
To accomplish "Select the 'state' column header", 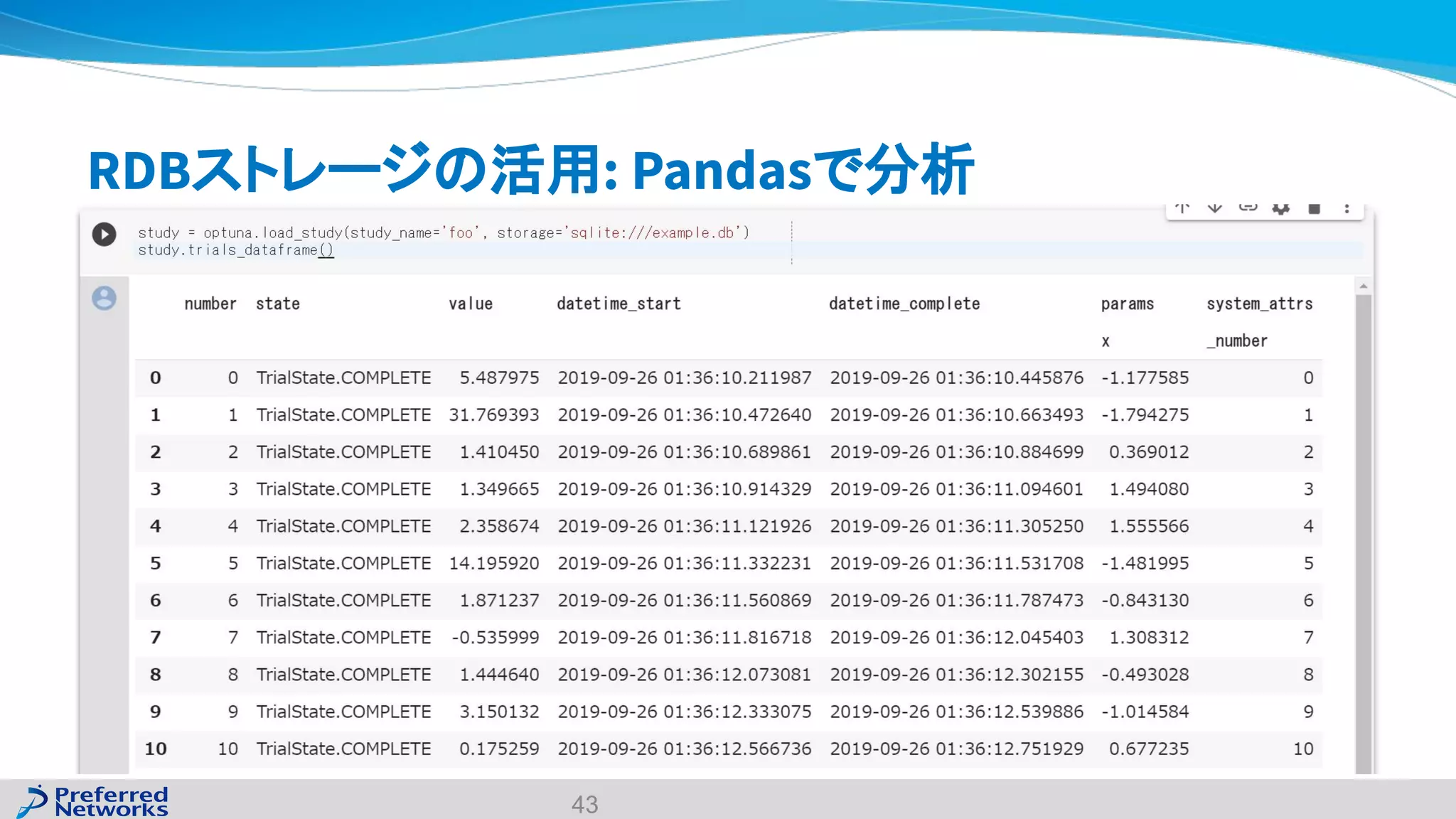I will click(x=278, y=304).
